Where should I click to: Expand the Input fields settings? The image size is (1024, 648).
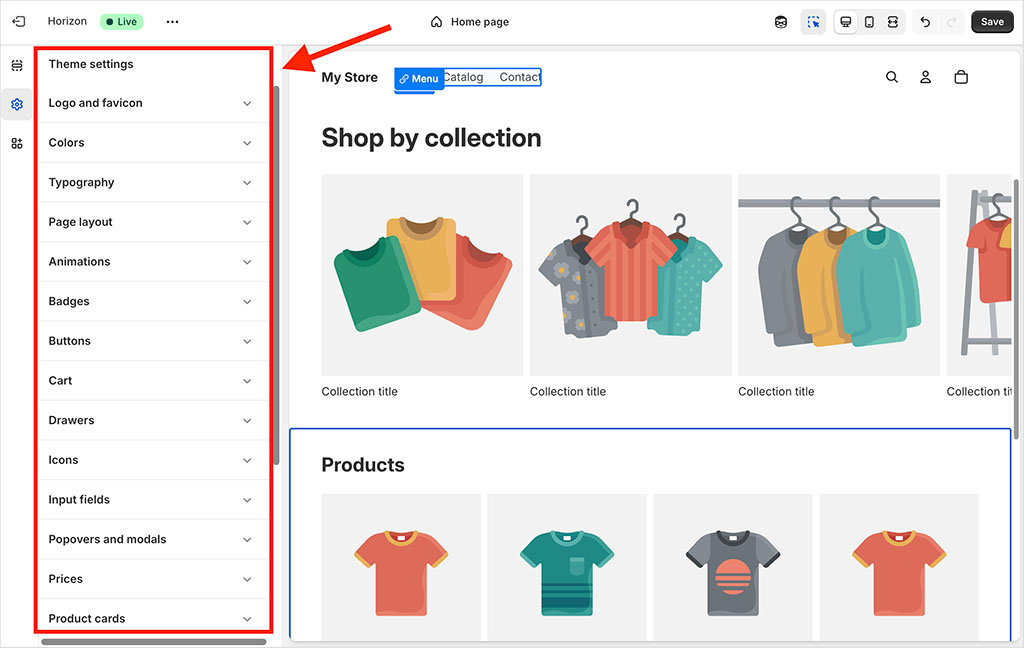(153, 500)
